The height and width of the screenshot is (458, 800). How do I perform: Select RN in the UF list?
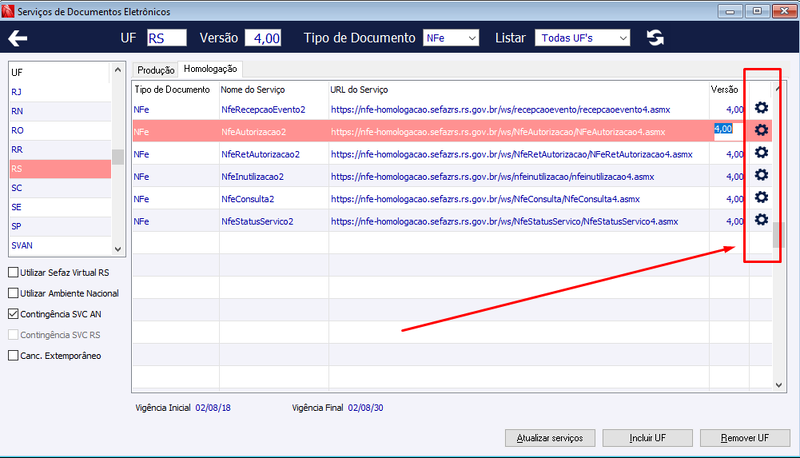[x=60, y=111]
